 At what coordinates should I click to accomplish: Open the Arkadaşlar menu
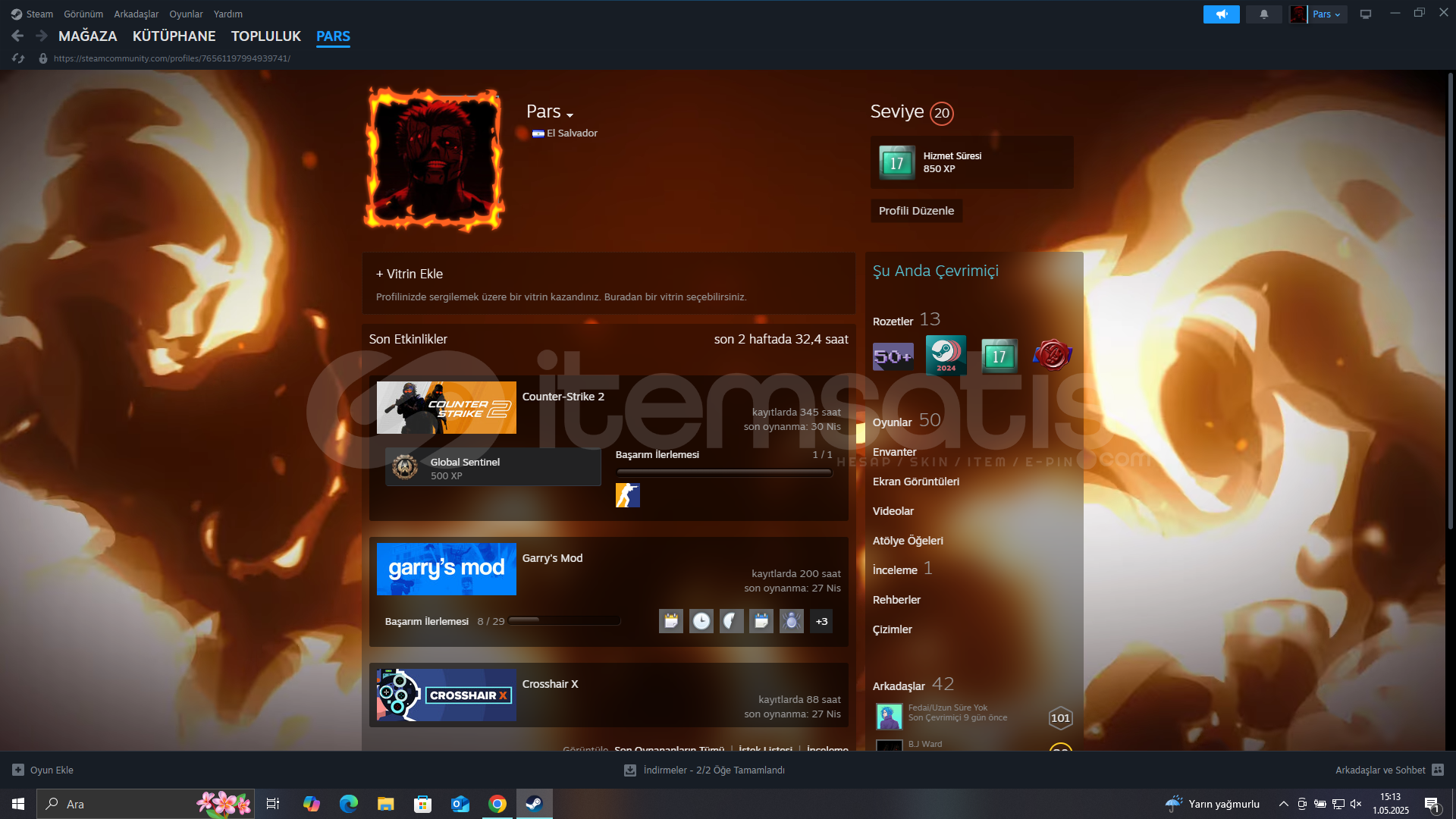(x=136, y=14)
